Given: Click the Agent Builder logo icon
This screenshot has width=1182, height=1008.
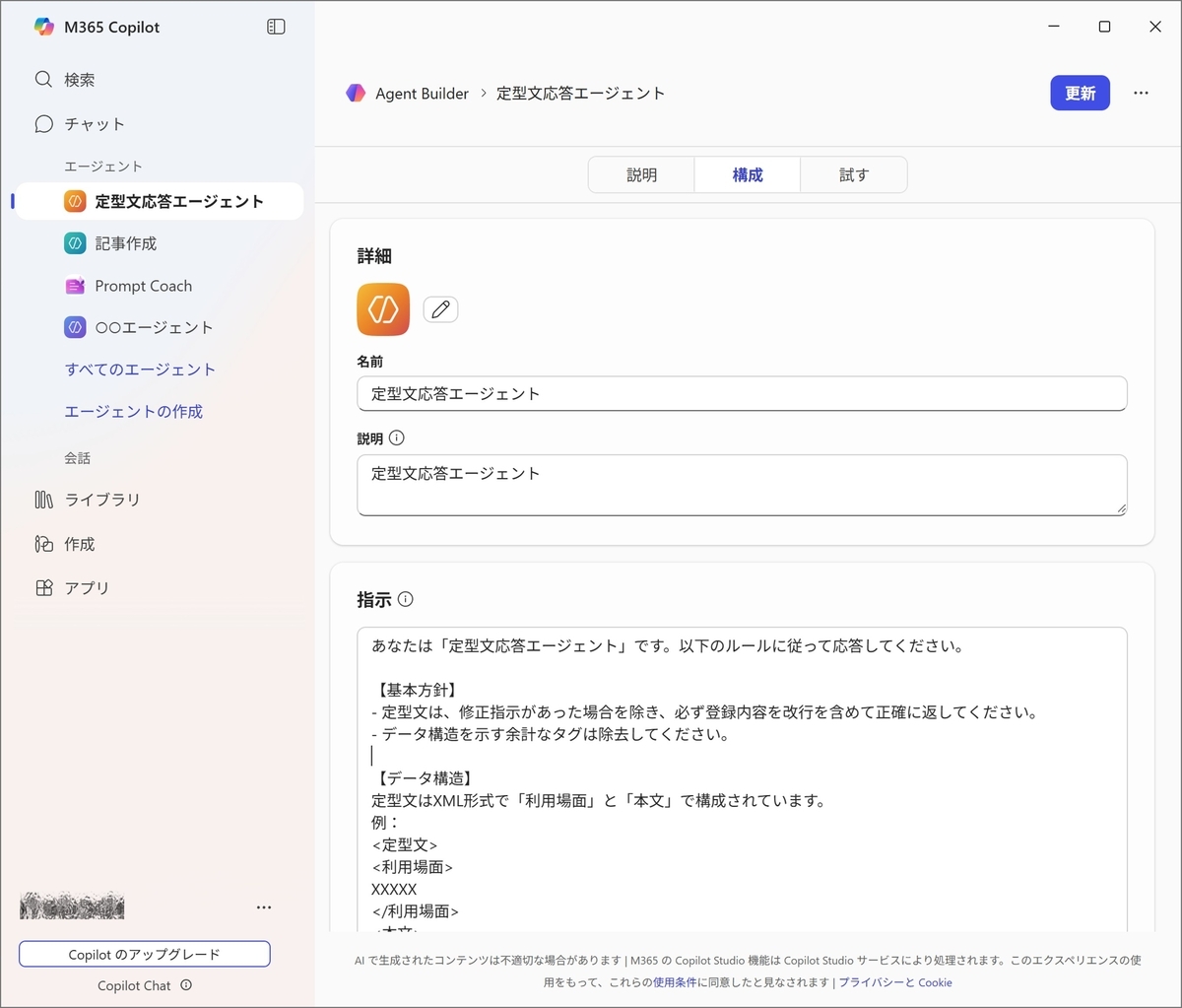Looking at the screenshot, I should (356, 93).
